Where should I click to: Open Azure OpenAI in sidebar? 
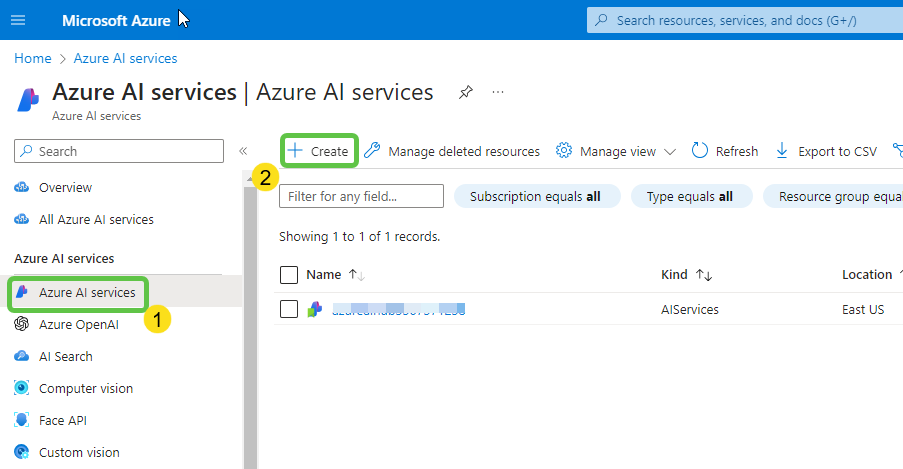(x=78, y=324)
